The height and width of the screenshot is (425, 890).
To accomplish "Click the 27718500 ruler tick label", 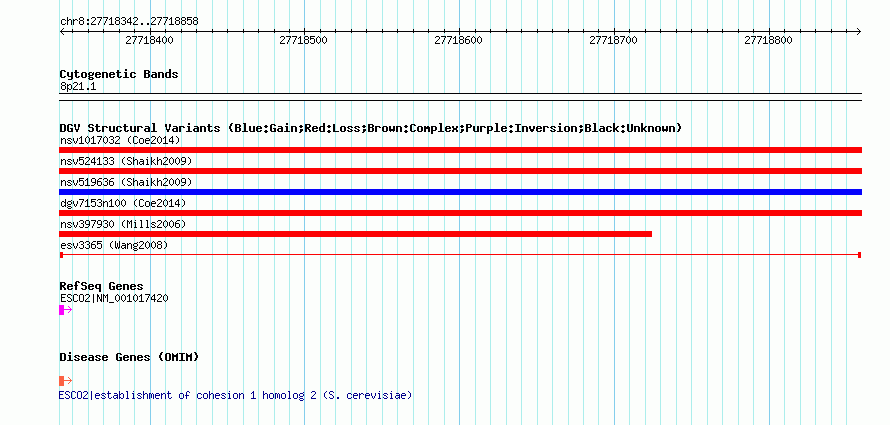I will tap(304, 40).
